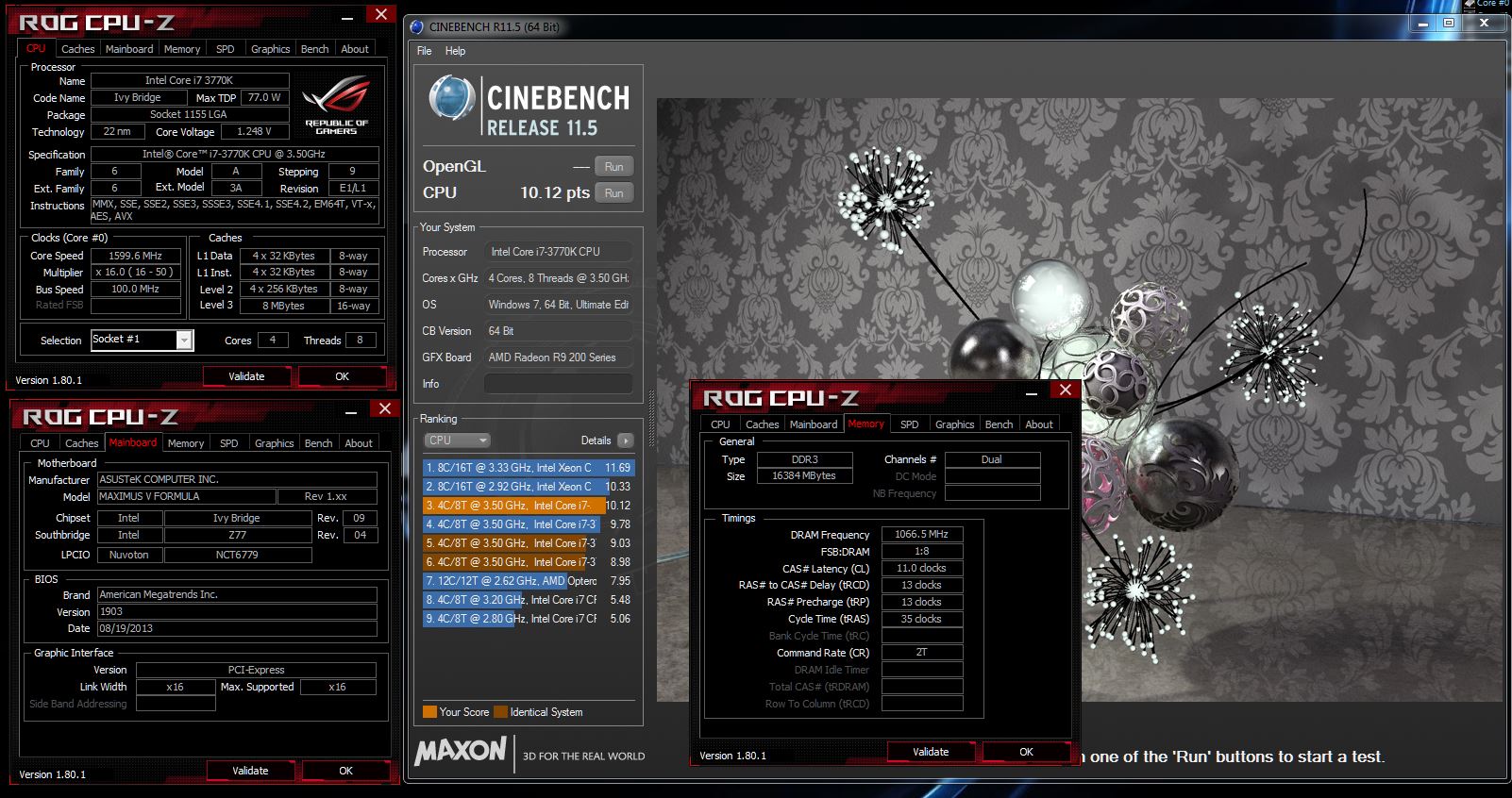Viewport: 1512px width, 798px height.
Task: Select About tab in Memory window
Action: click(1039, 424)
